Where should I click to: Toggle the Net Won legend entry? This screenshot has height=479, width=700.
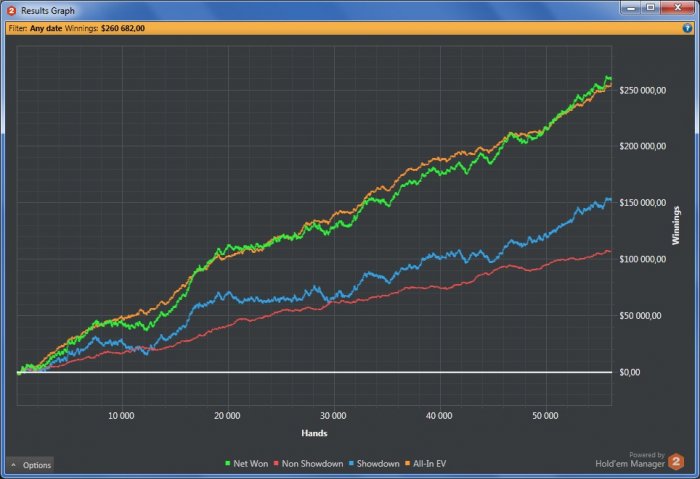(x=246, y=464)
